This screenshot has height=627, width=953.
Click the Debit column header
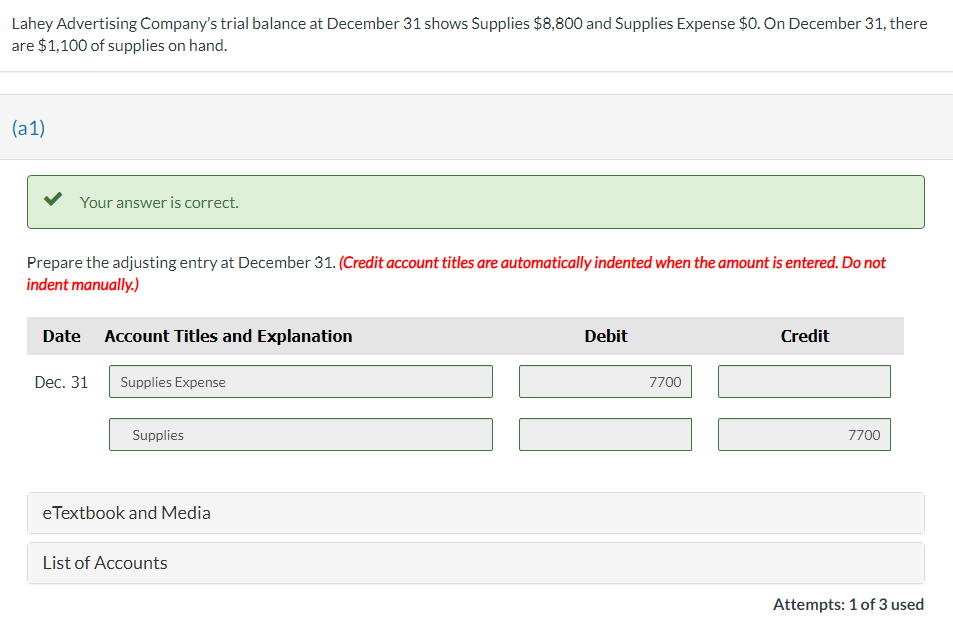coord(605,336)
